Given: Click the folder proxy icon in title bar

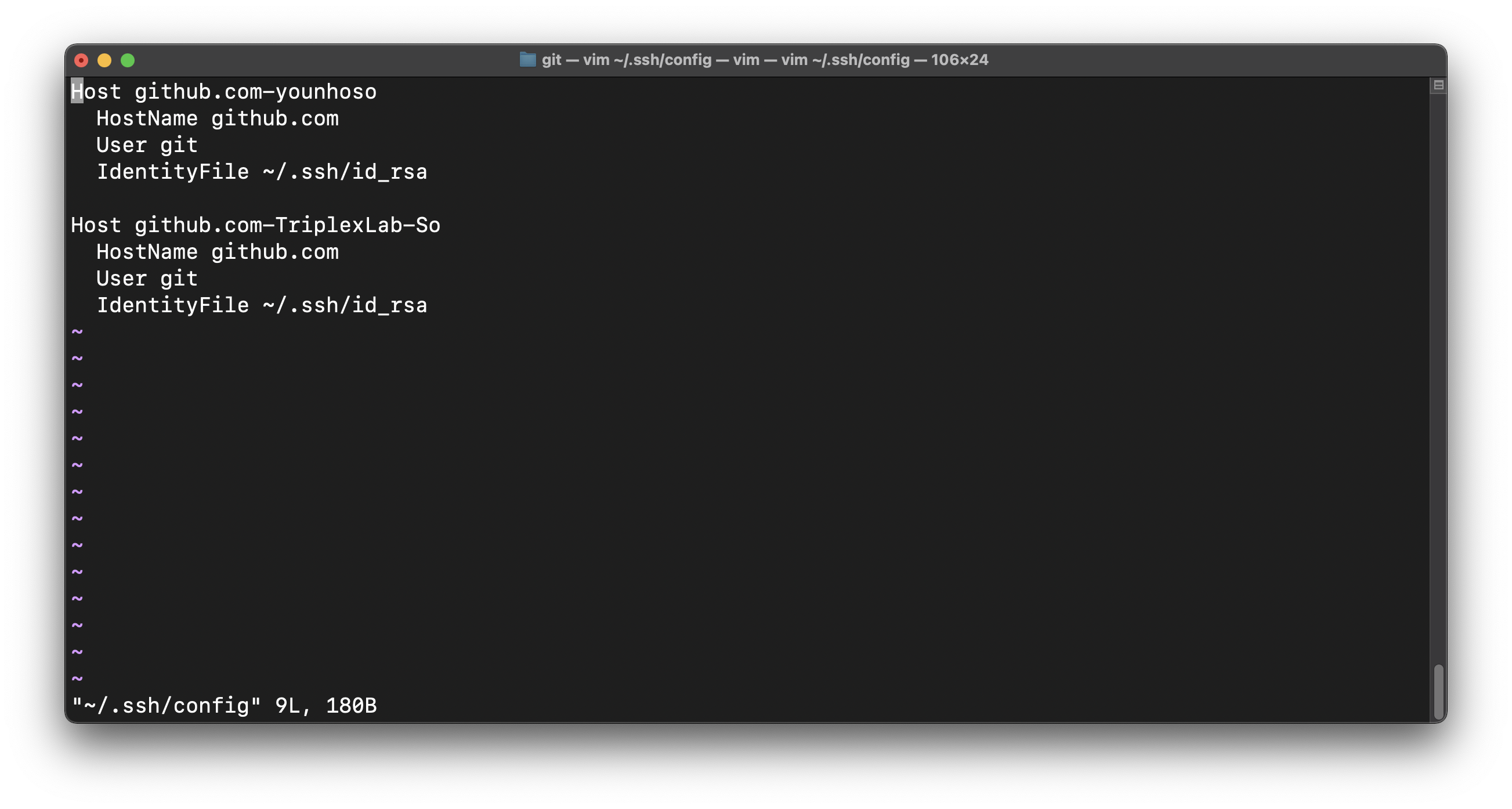Looking at the screenshot, I should click(527, 60).
